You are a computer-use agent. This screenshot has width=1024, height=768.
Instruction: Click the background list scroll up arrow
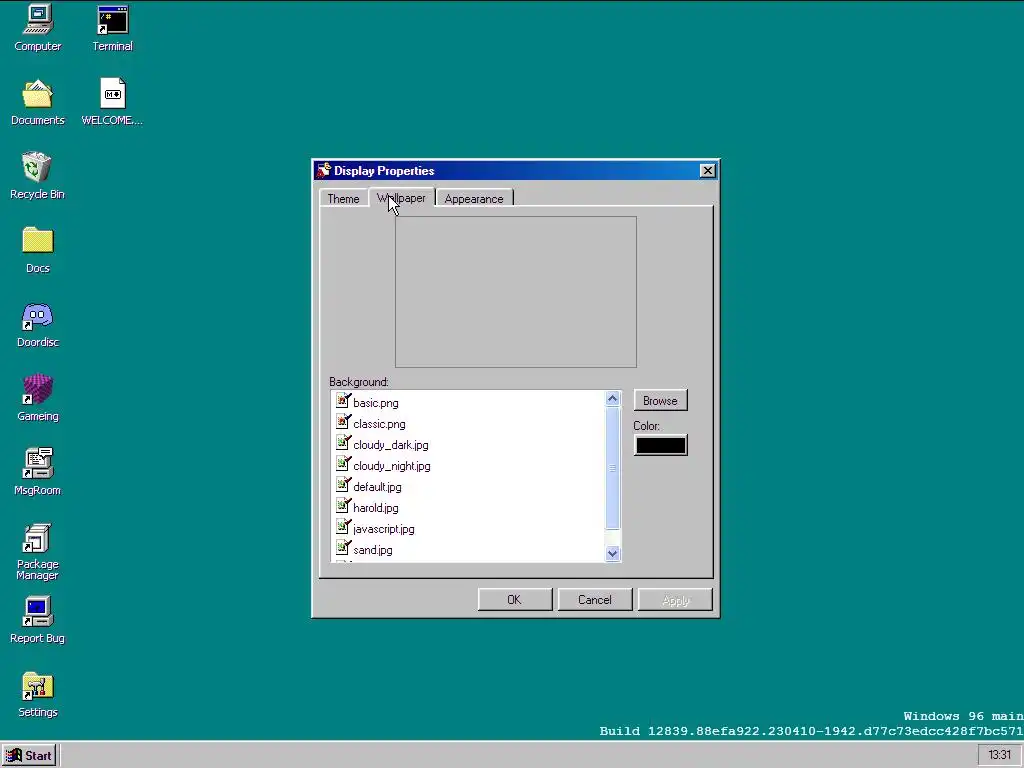613,398
